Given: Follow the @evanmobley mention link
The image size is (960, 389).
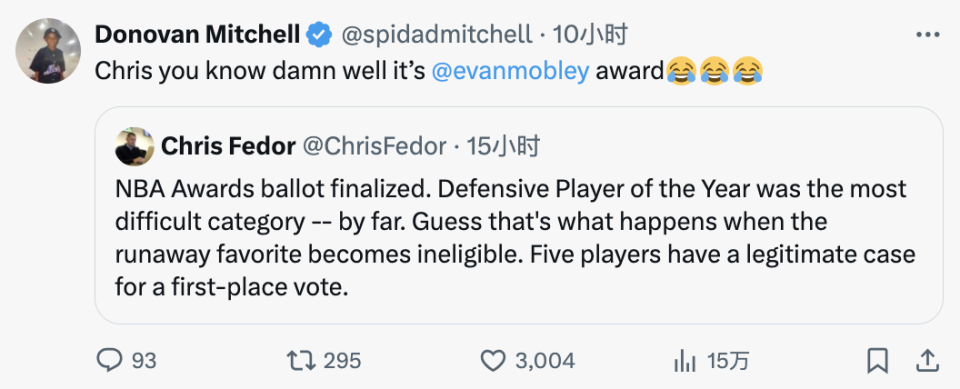Looking at the screenshot, I should pos(511,72).
